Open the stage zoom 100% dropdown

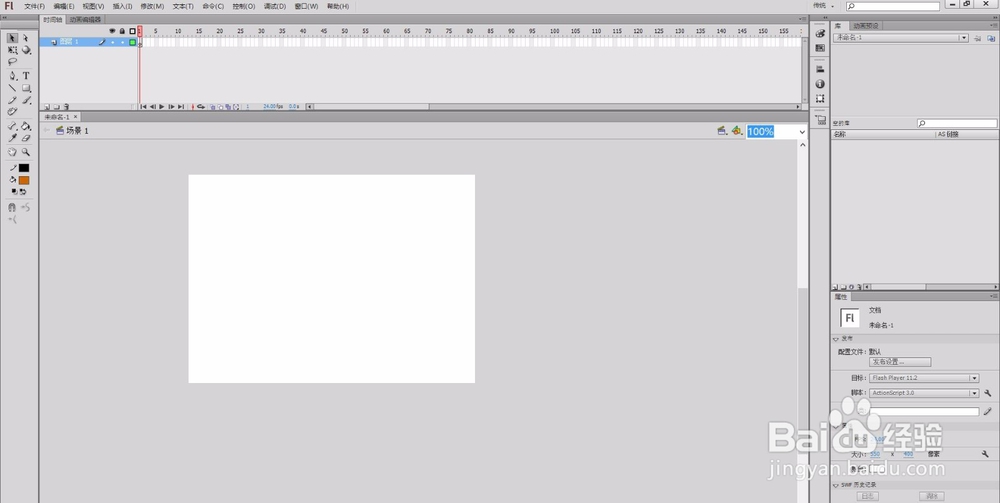(x=802, y=132)
